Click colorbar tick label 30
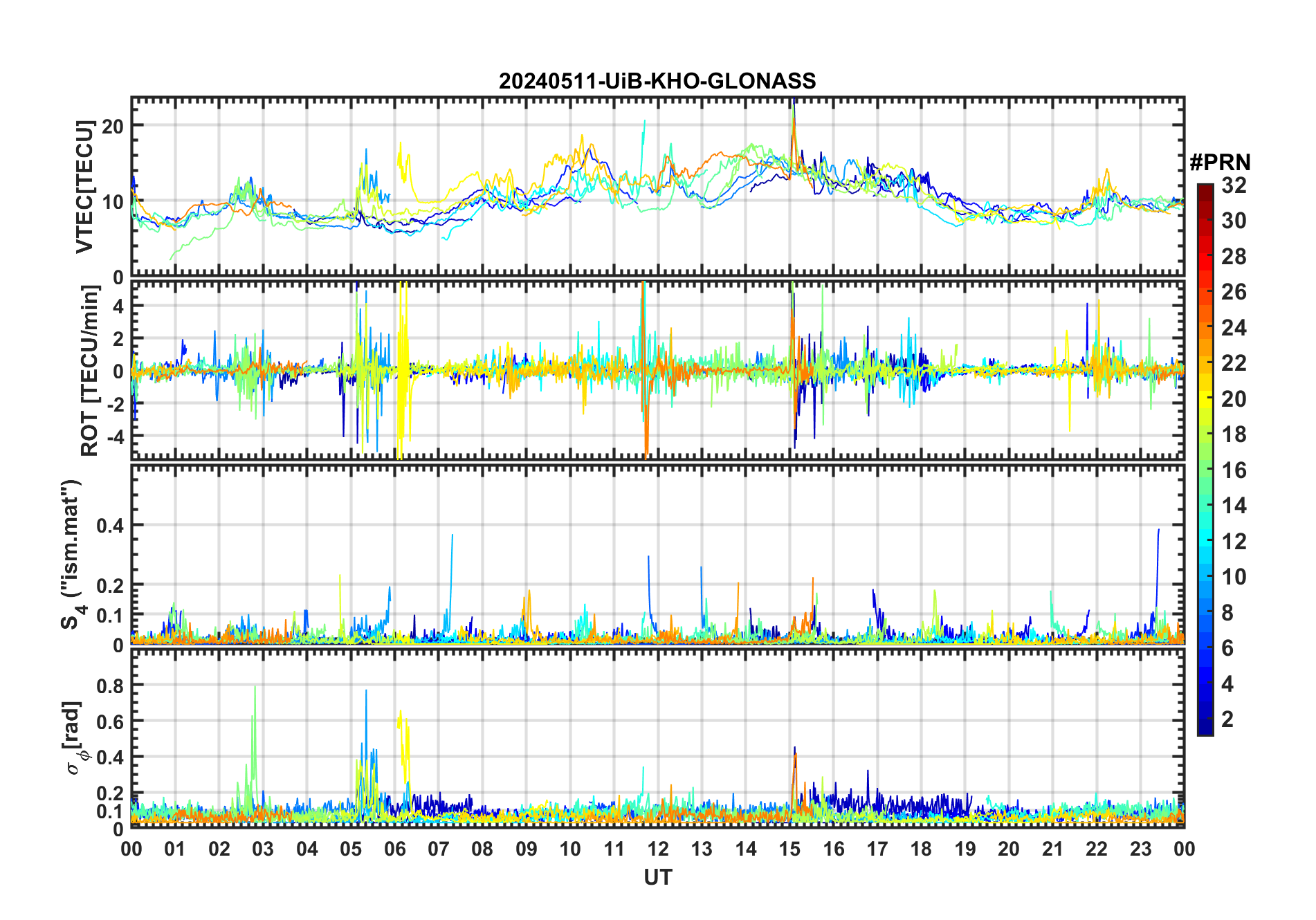The image size is (1316, 920). (x=1234, y=221)
